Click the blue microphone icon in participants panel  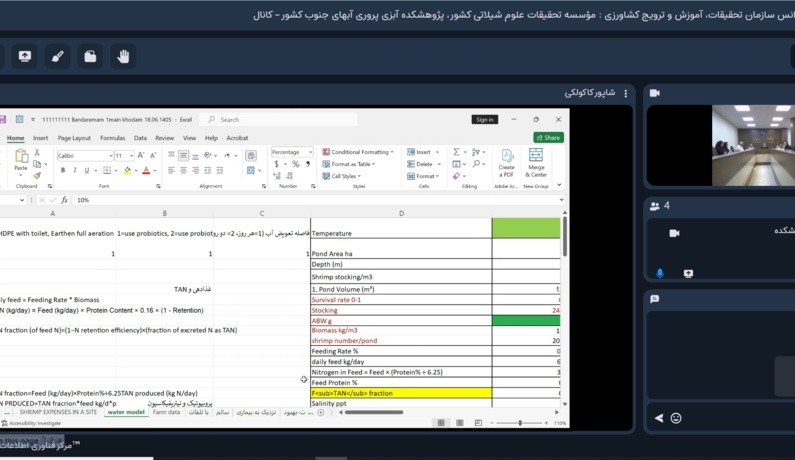point(660,273)
